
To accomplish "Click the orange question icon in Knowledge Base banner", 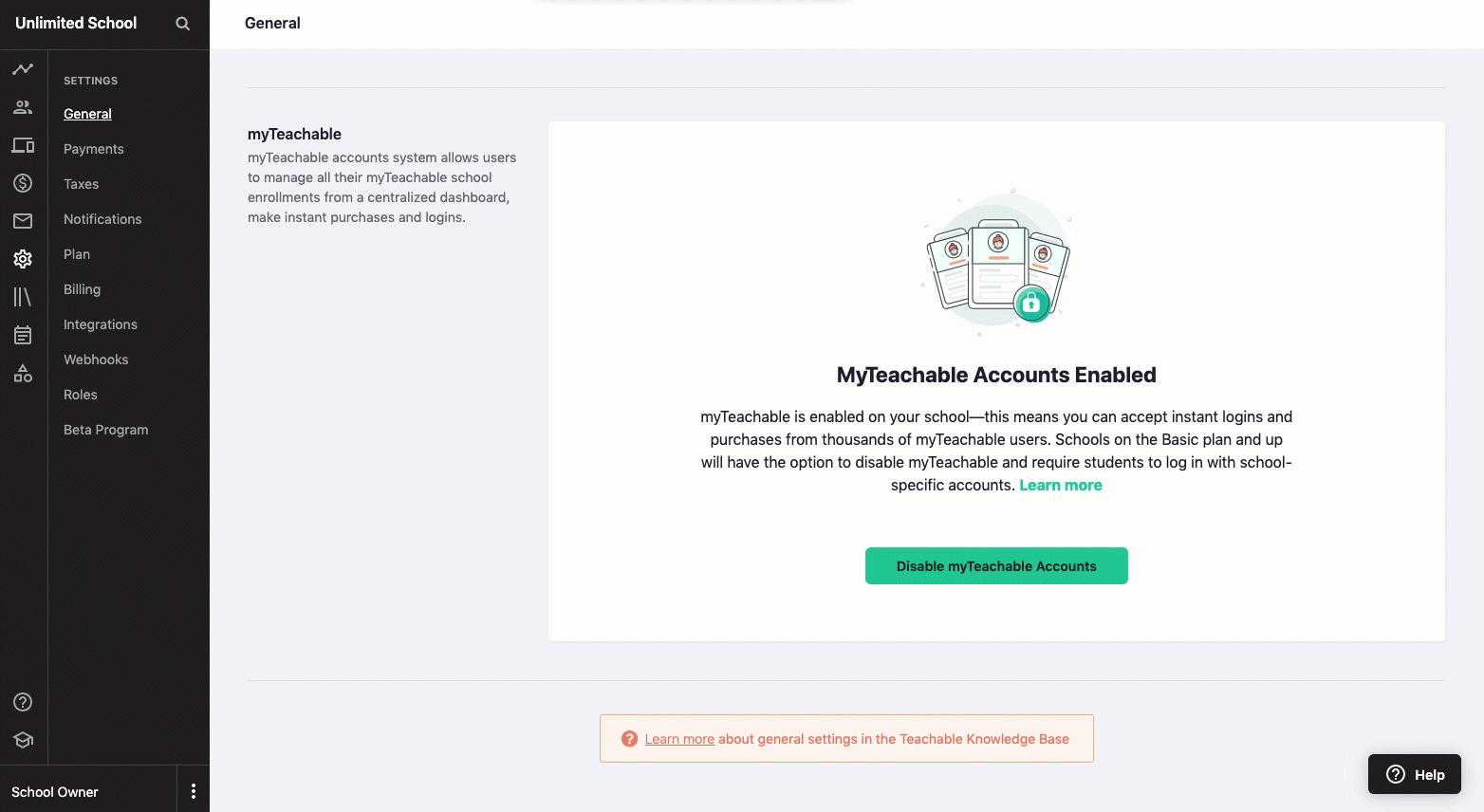I will [x=629, y=739].
